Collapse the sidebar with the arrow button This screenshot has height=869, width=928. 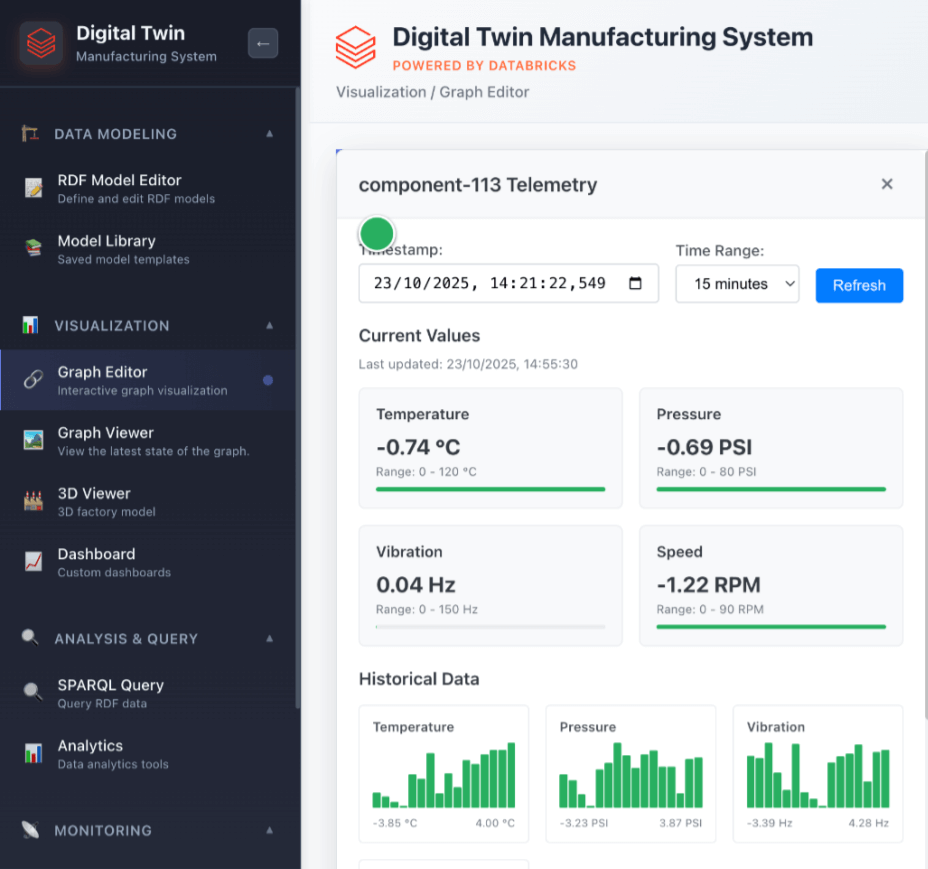pyautogui.click(x=263, y=43)
